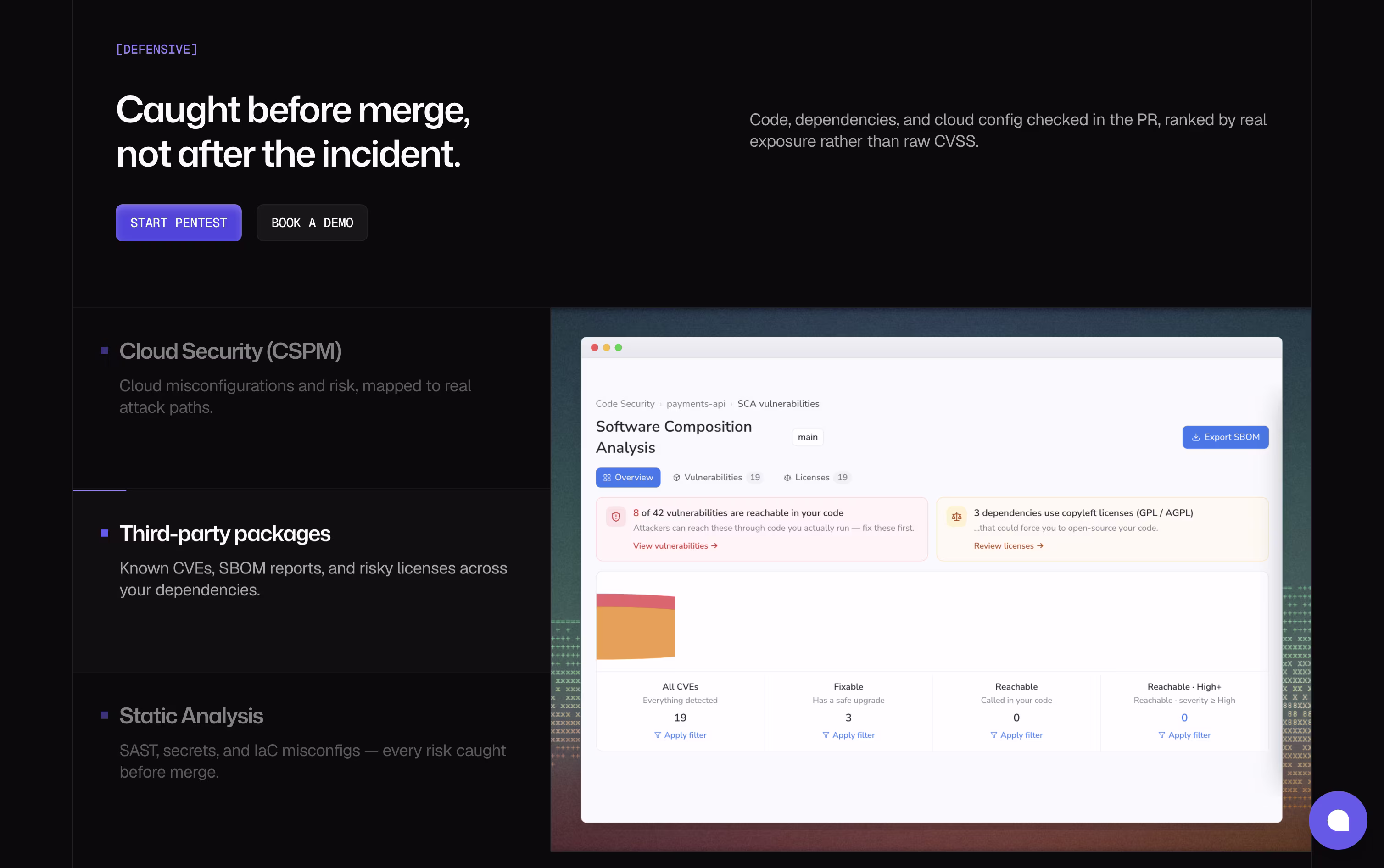Viewport: 1384px width, 868px height.
Task: Click SCA vulnerabilities breadcrumb
Action: click(x=778, y=404)
